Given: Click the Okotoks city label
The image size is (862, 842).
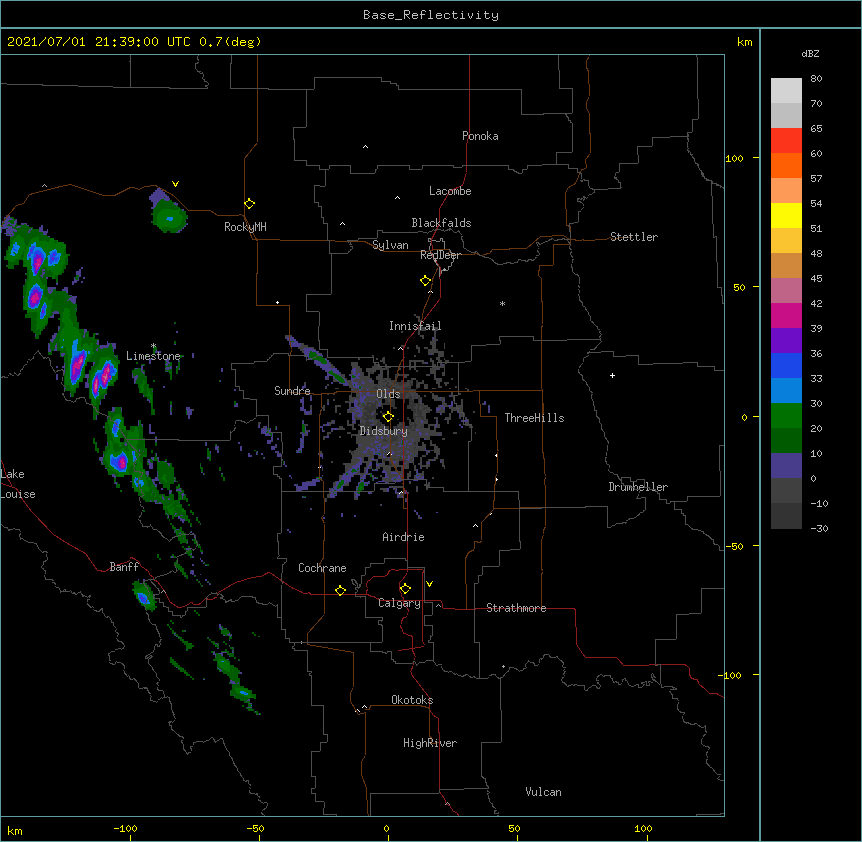Looking at the screenshot, I should click(412, 700).
